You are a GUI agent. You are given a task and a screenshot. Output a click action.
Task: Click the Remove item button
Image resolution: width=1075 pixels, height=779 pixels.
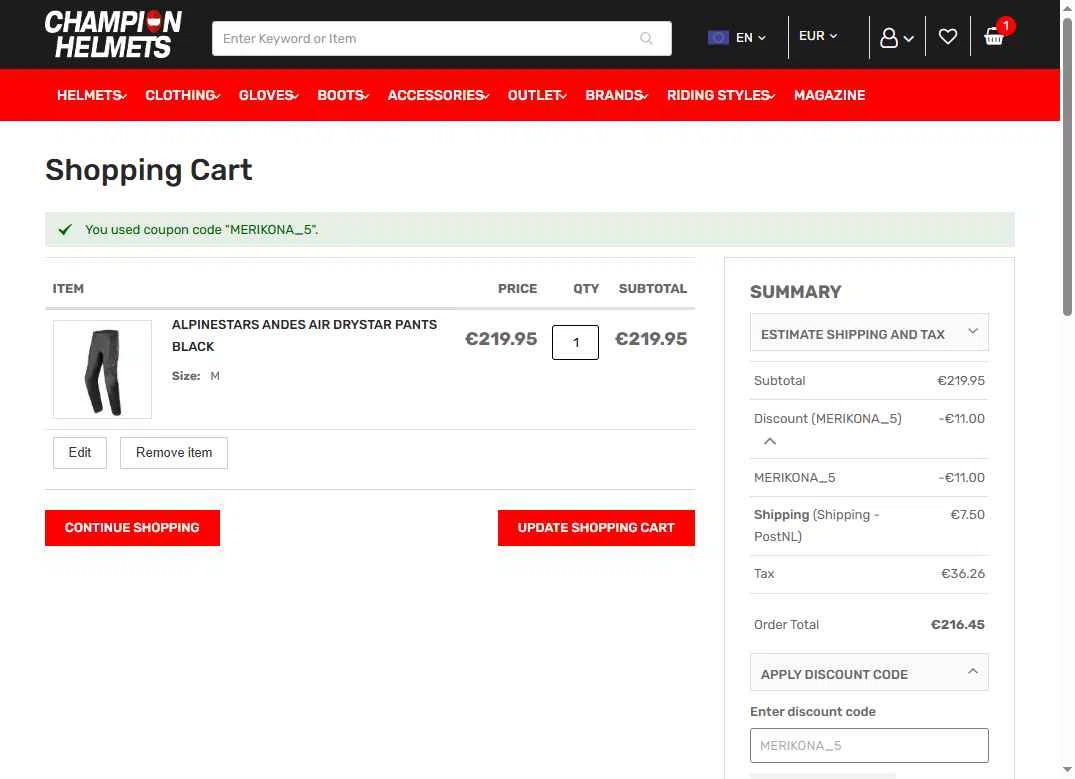(173, 453)
